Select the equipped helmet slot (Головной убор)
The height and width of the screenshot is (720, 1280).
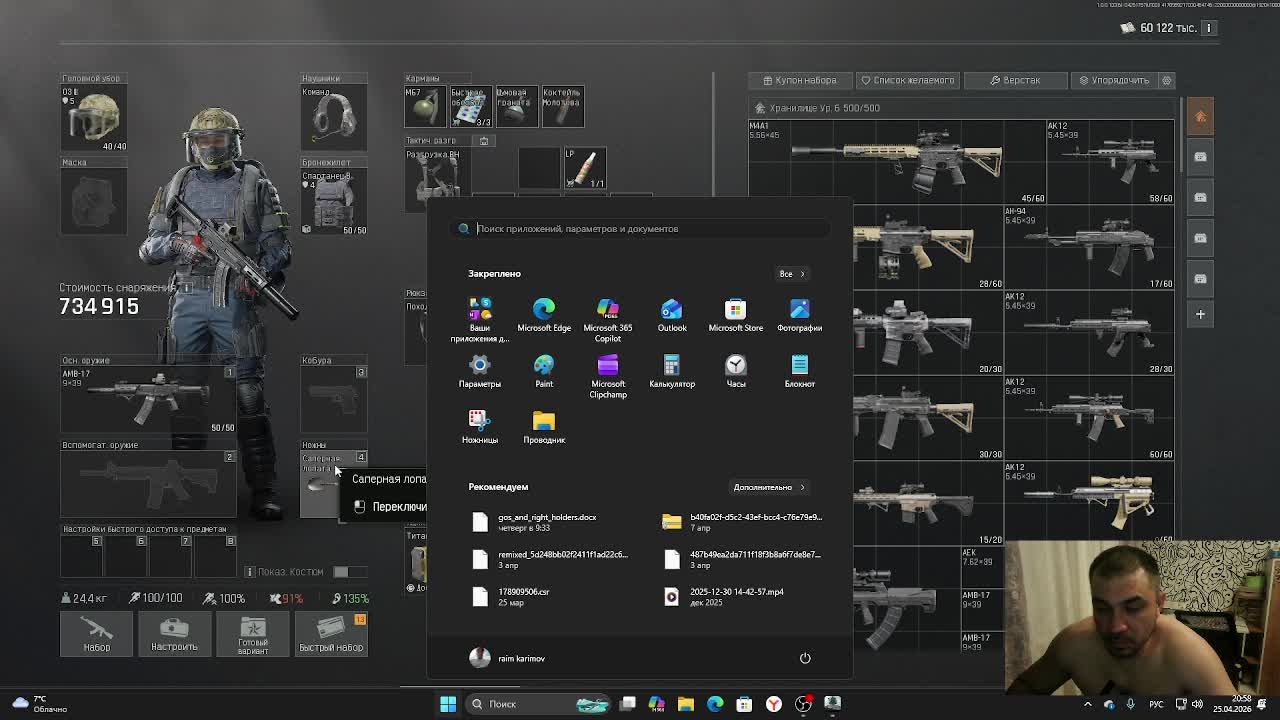pyautogui.click(x=94, y=118)
